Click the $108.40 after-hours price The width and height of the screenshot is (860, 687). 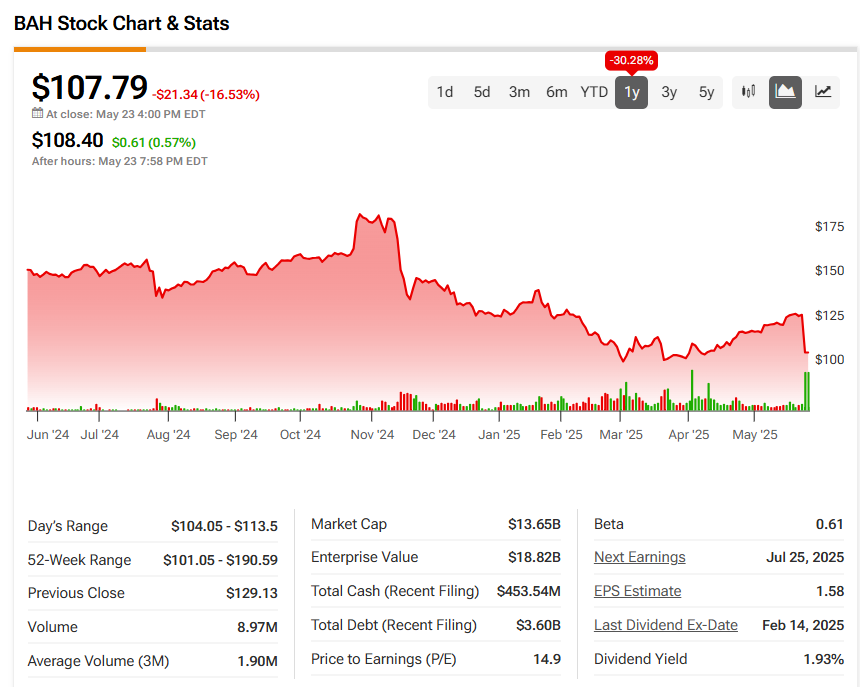tap(67, 140)
